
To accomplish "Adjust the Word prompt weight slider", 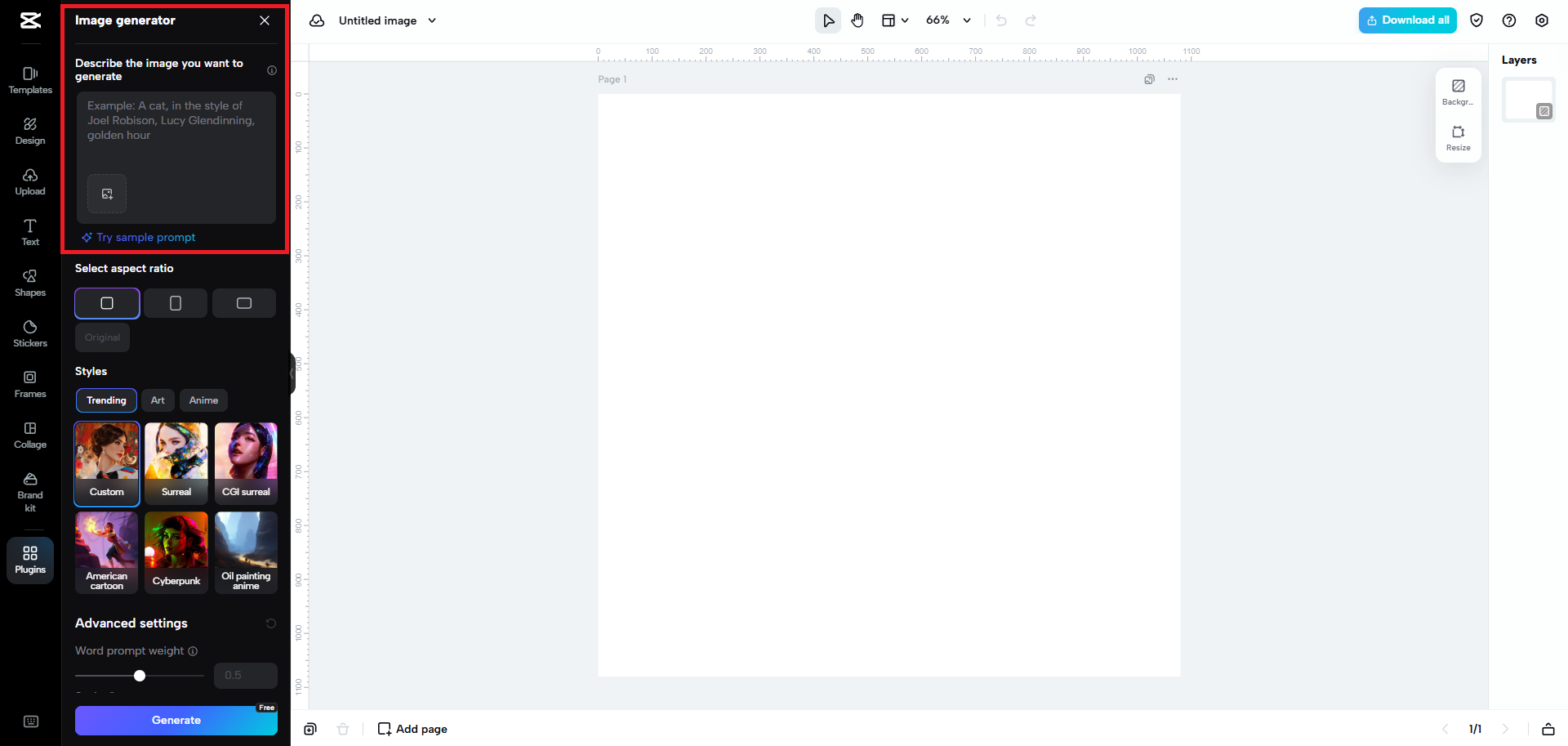I will 139,676.
